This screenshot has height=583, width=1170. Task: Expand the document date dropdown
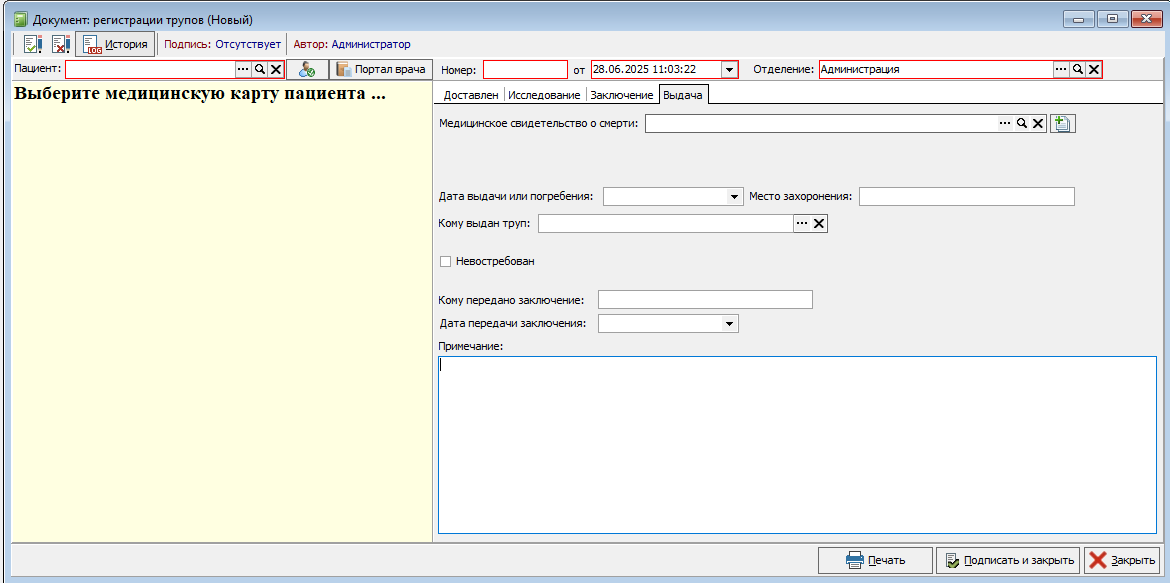[x=729, y=69]
